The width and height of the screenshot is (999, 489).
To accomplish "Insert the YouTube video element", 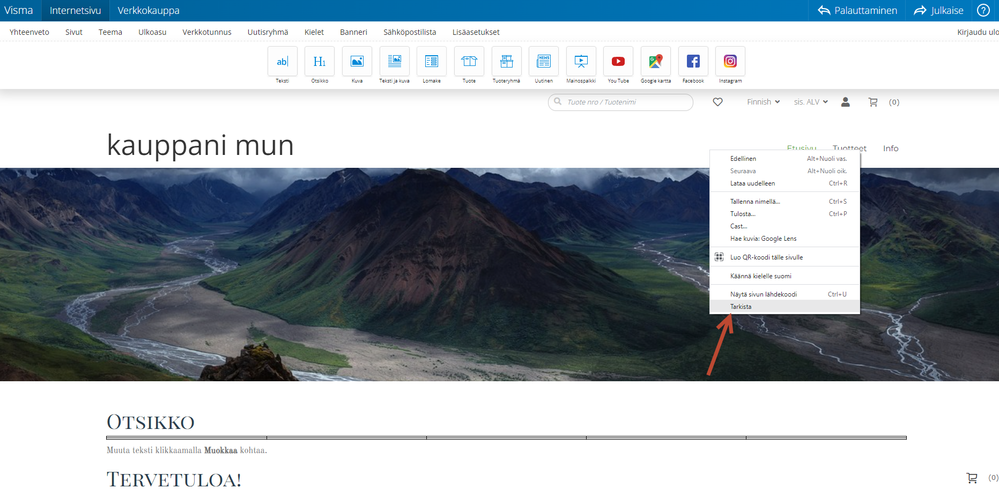I will tap(618, 62).
